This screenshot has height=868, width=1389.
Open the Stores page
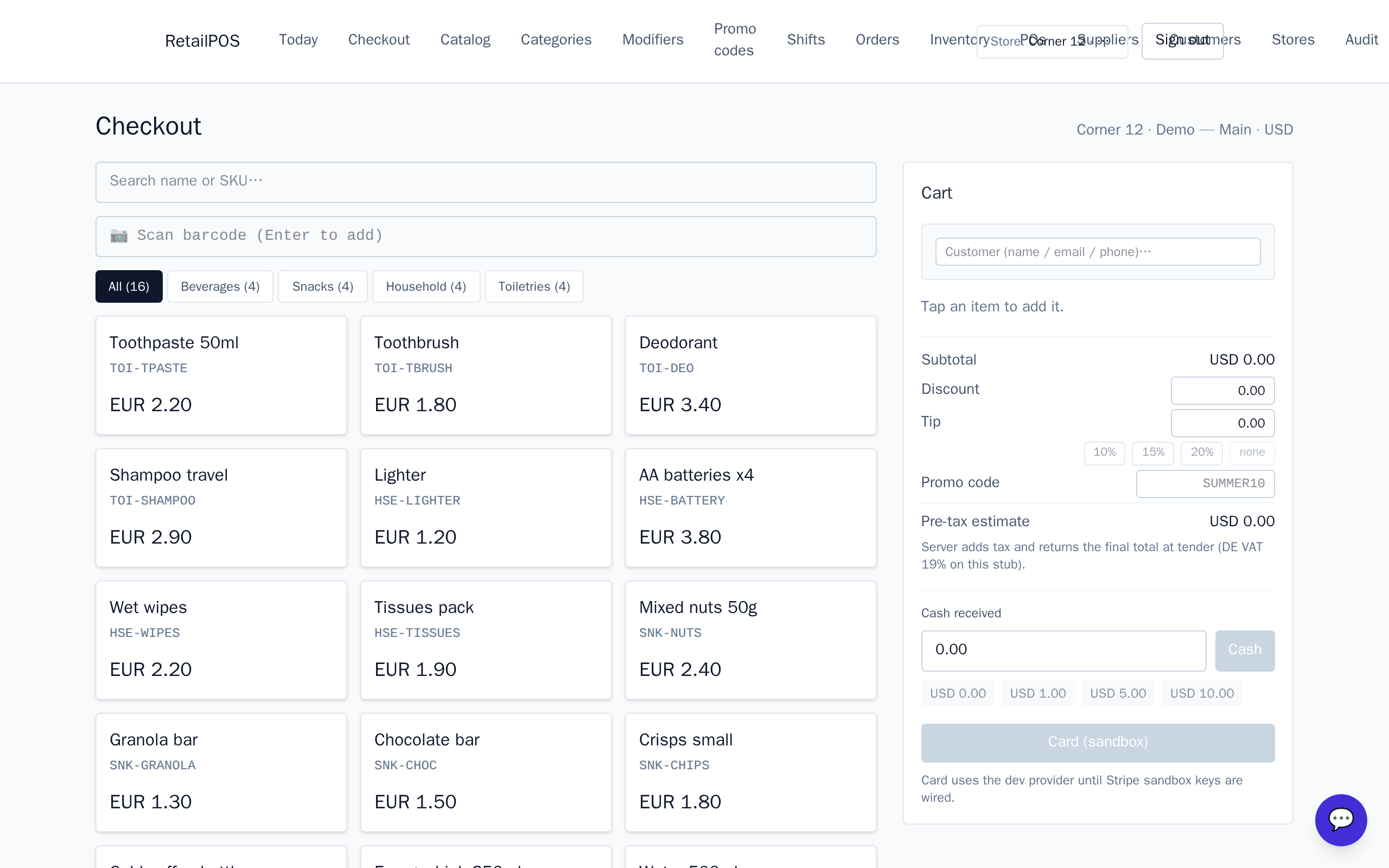(x=1292, y=40)
